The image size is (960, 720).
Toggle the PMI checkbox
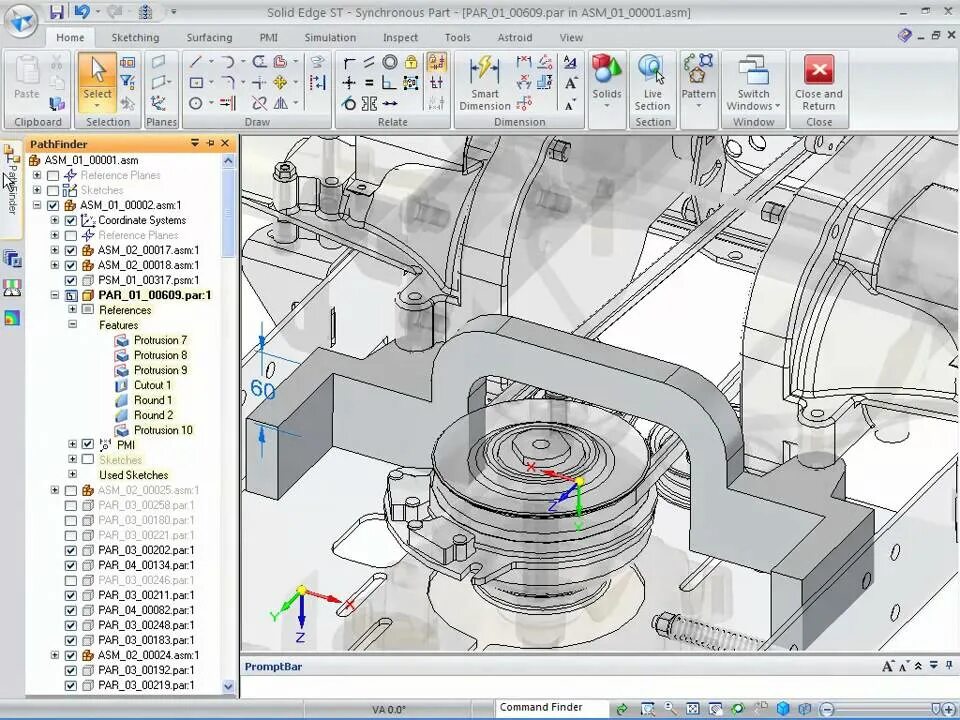pos(88,444)
